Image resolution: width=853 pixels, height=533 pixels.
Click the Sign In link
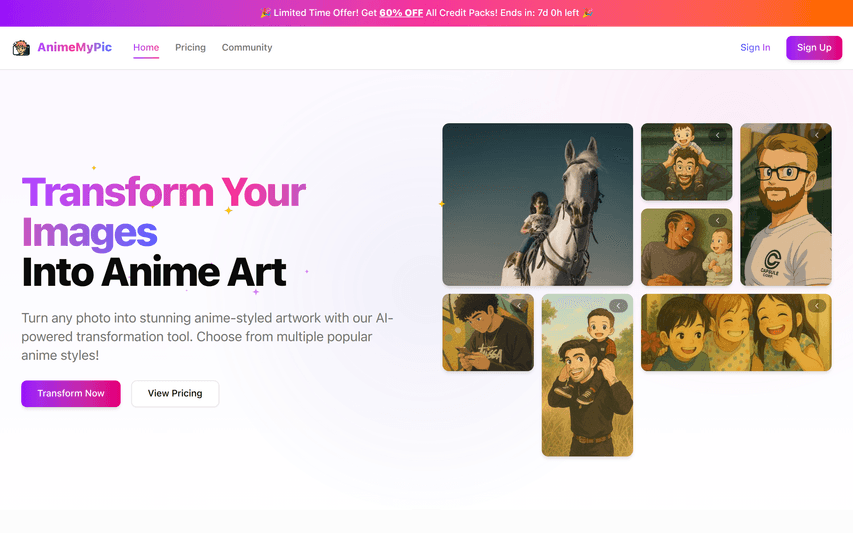pyautogui.click(x=755, y=47)
